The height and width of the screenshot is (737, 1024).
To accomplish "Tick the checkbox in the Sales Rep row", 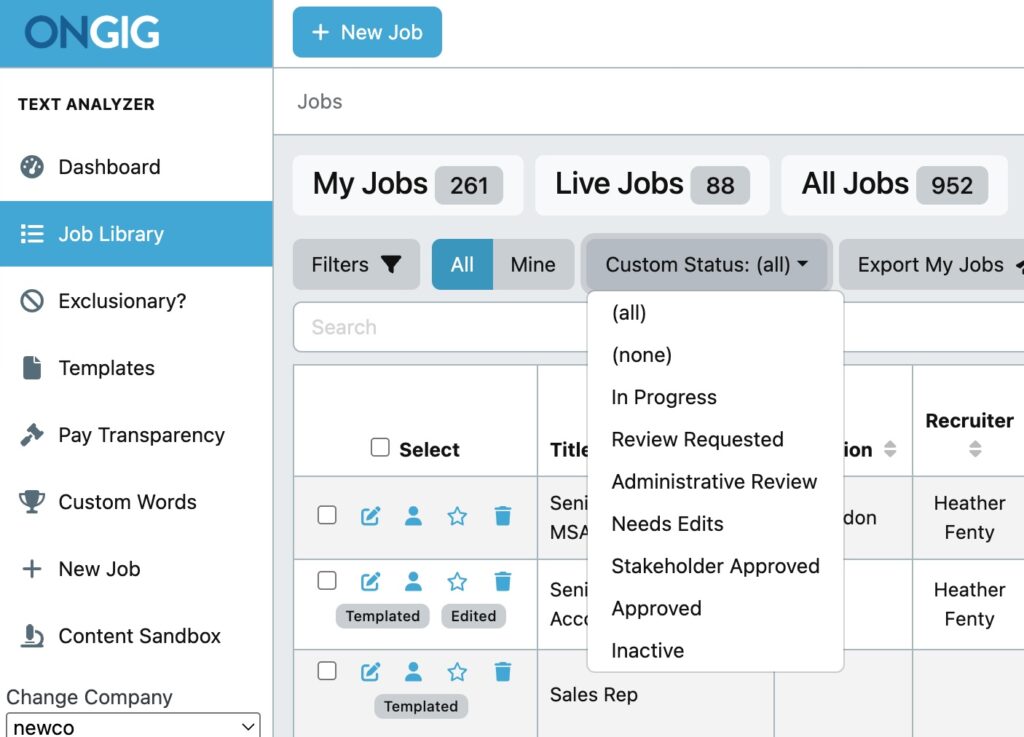I will (x=327, y=671).
